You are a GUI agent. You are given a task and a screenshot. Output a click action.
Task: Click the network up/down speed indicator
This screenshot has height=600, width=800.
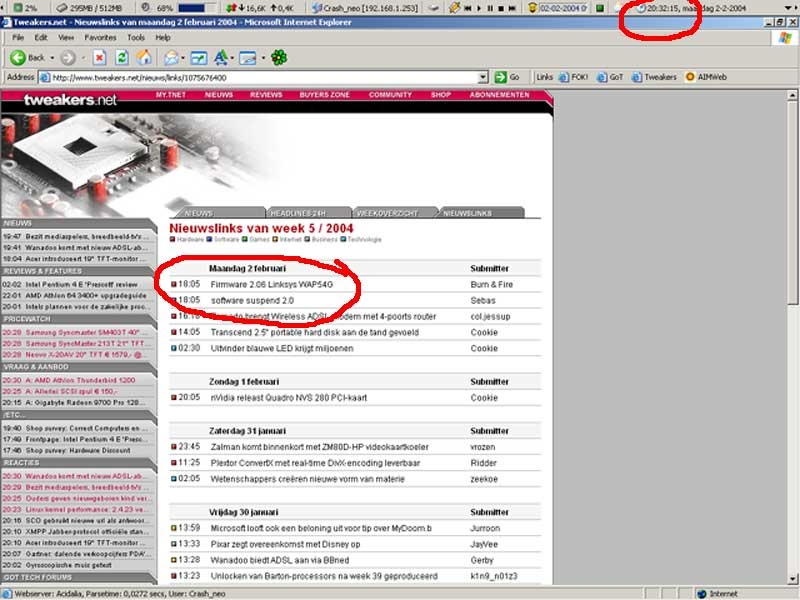click(260, 8)
